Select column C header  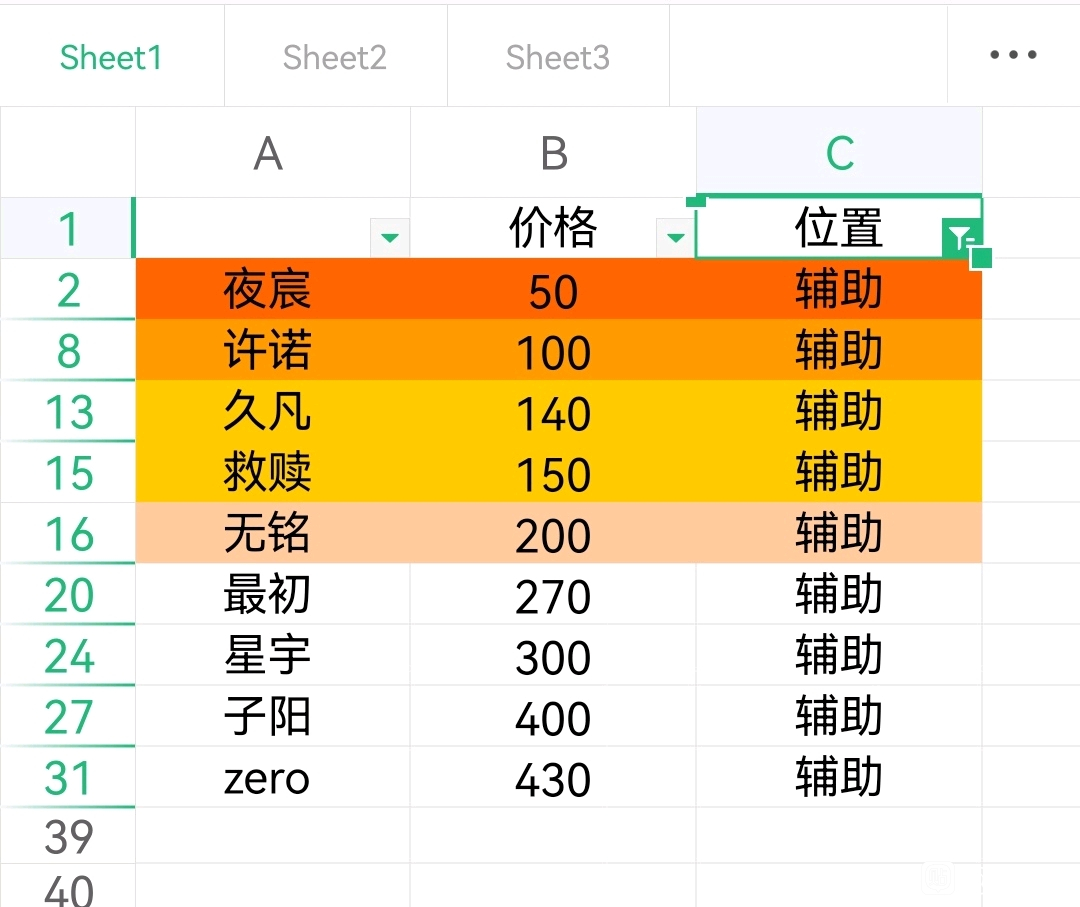[839, 153]
